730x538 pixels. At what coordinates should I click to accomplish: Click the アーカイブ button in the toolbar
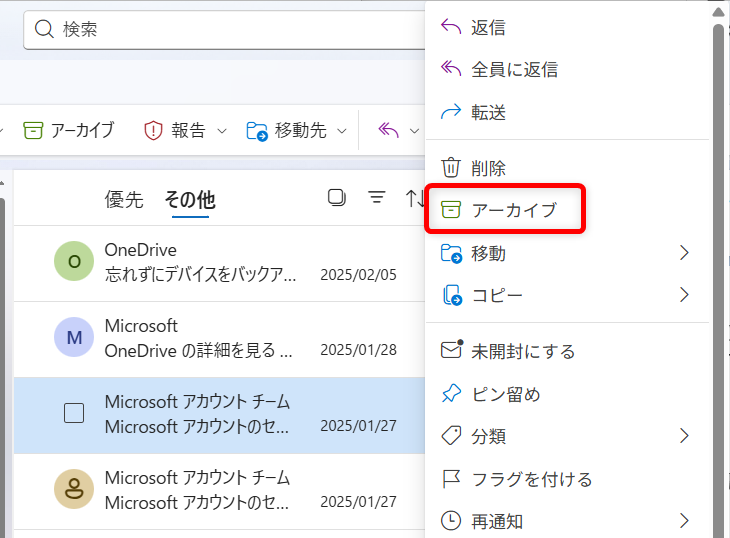(x=68, y=130)
